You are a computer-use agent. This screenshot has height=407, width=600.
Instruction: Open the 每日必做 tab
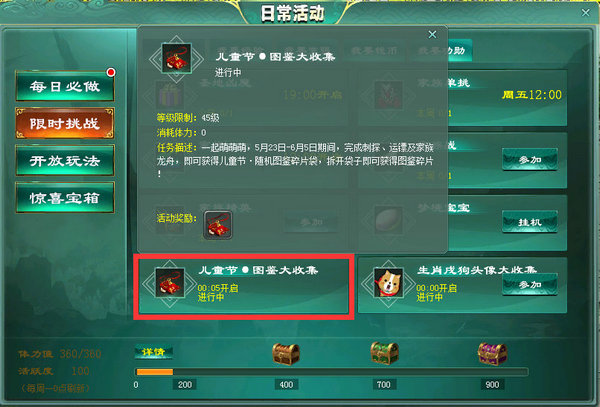(x=65, y=86)
